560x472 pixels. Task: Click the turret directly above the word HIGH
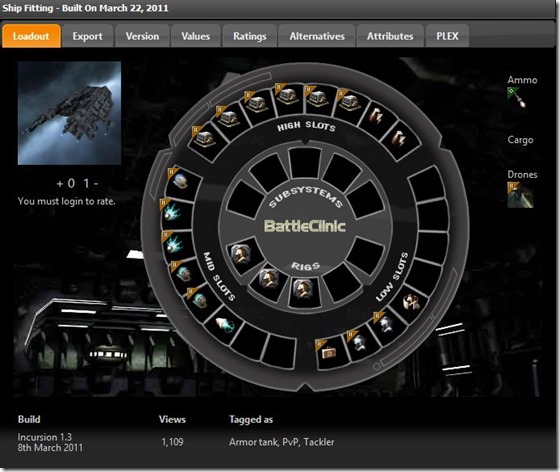287,96
